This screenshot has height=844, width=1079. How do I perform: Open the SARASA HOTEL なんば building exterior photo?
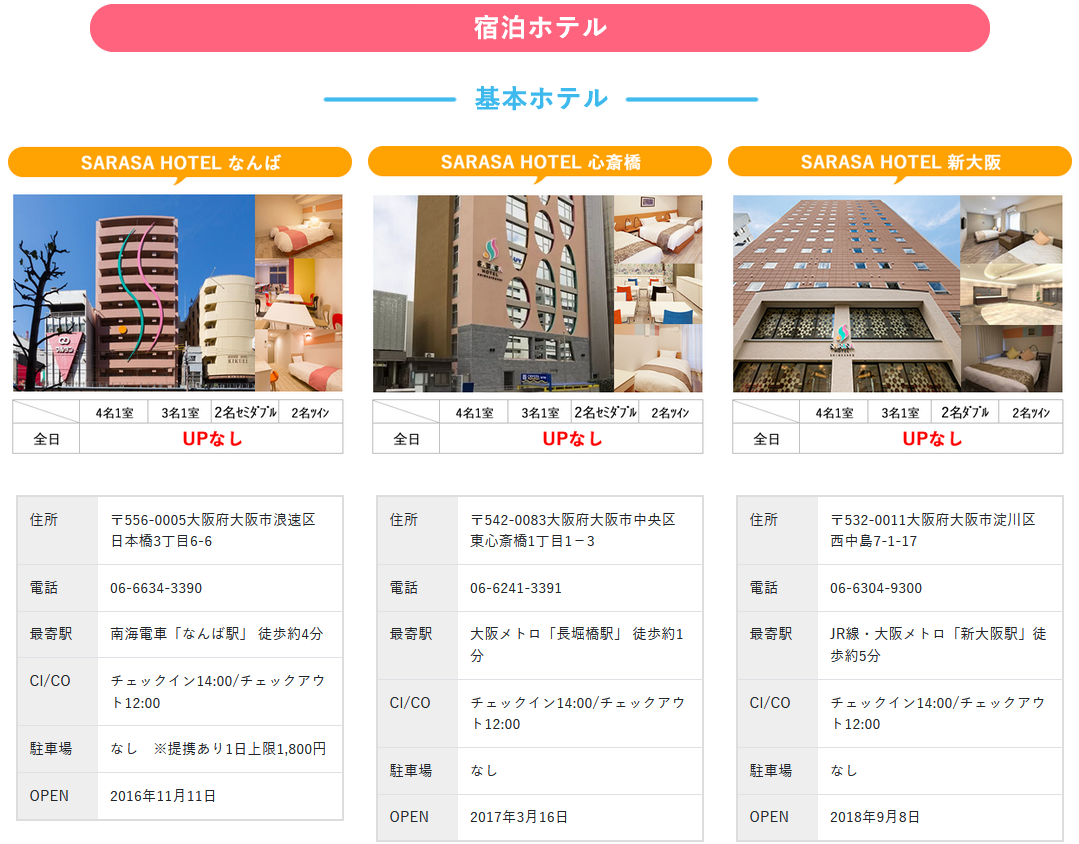pyautogui.click(x=134, y=293)
